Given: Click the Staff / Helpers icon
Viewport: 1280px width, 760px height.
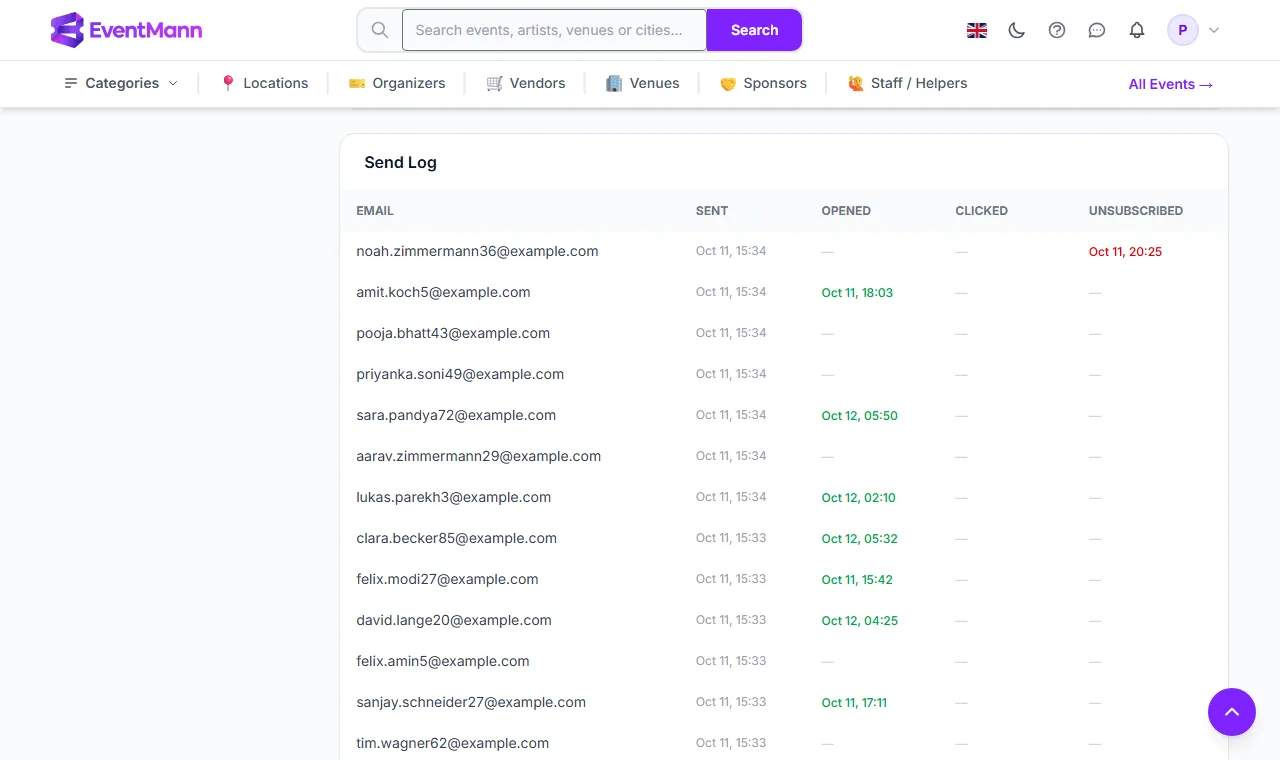Looking at the screenshot, I should point(856,83).
